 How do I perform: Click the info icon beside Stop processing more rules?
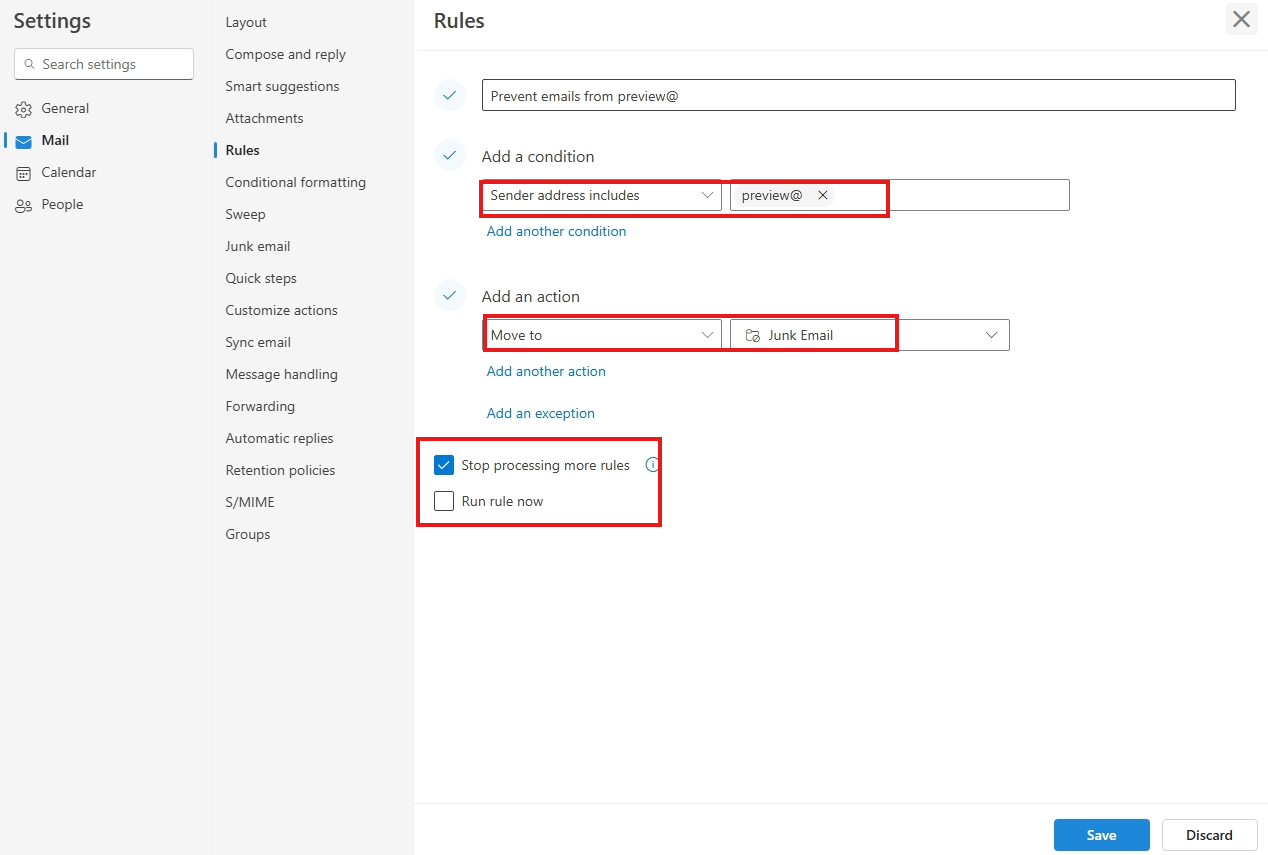(651, 464)
